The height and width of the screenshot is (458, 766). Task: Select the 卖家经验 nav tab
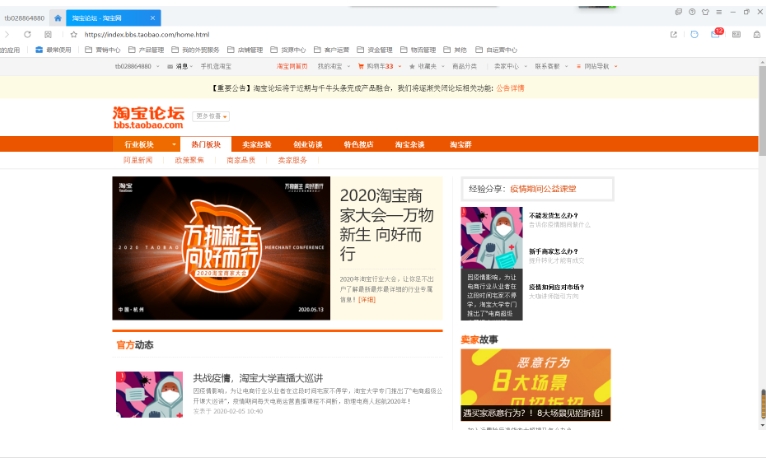(256, 145)
